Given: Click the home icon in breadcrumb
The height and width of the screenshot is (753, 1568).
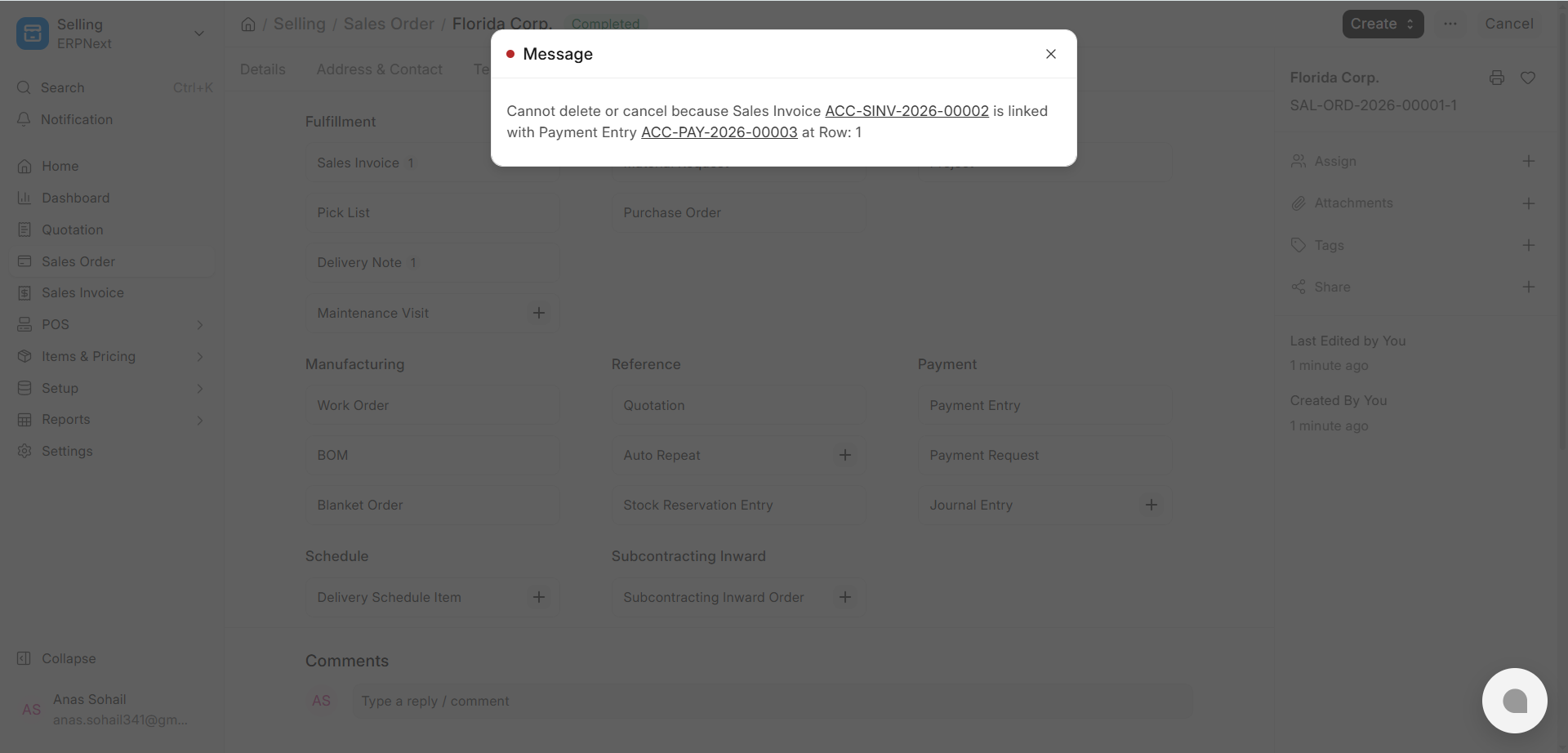Looking at the screenshot, I should click(x=248, y=25).
